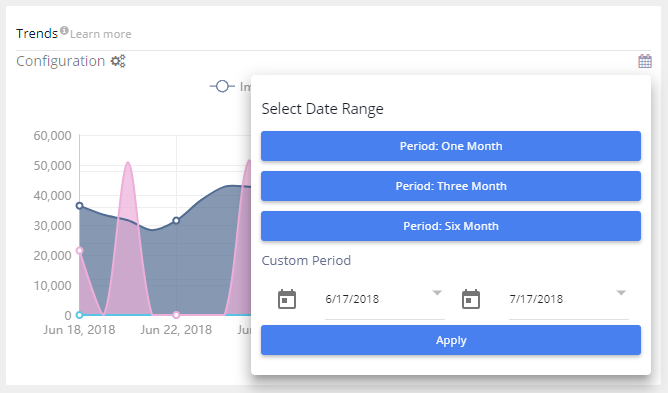This screenshot has height=393, width=668.
Task: Click the info icon beside Trends
Action: (x=64, y=30)
